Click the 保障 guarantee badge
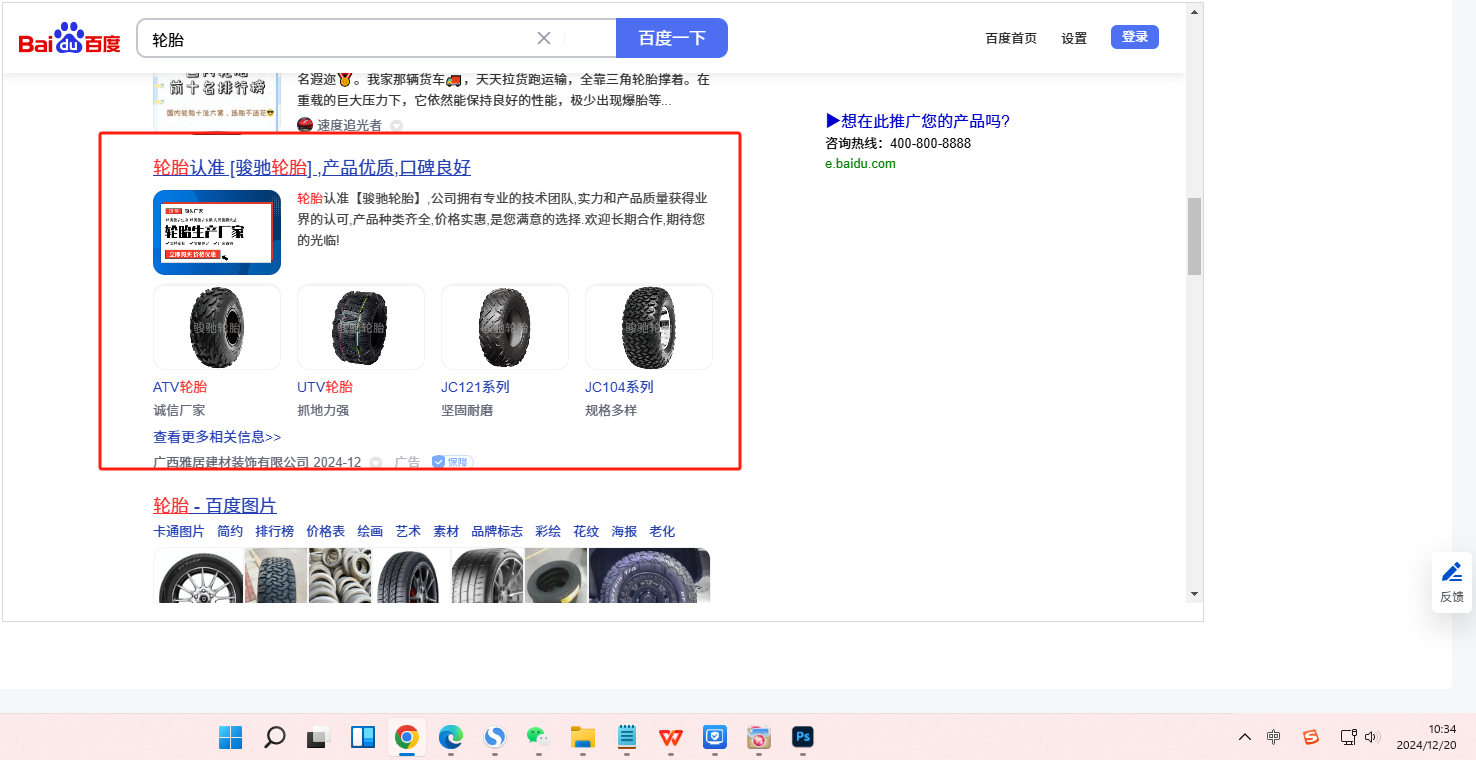The image size is (1476, 760). (452, 462)
